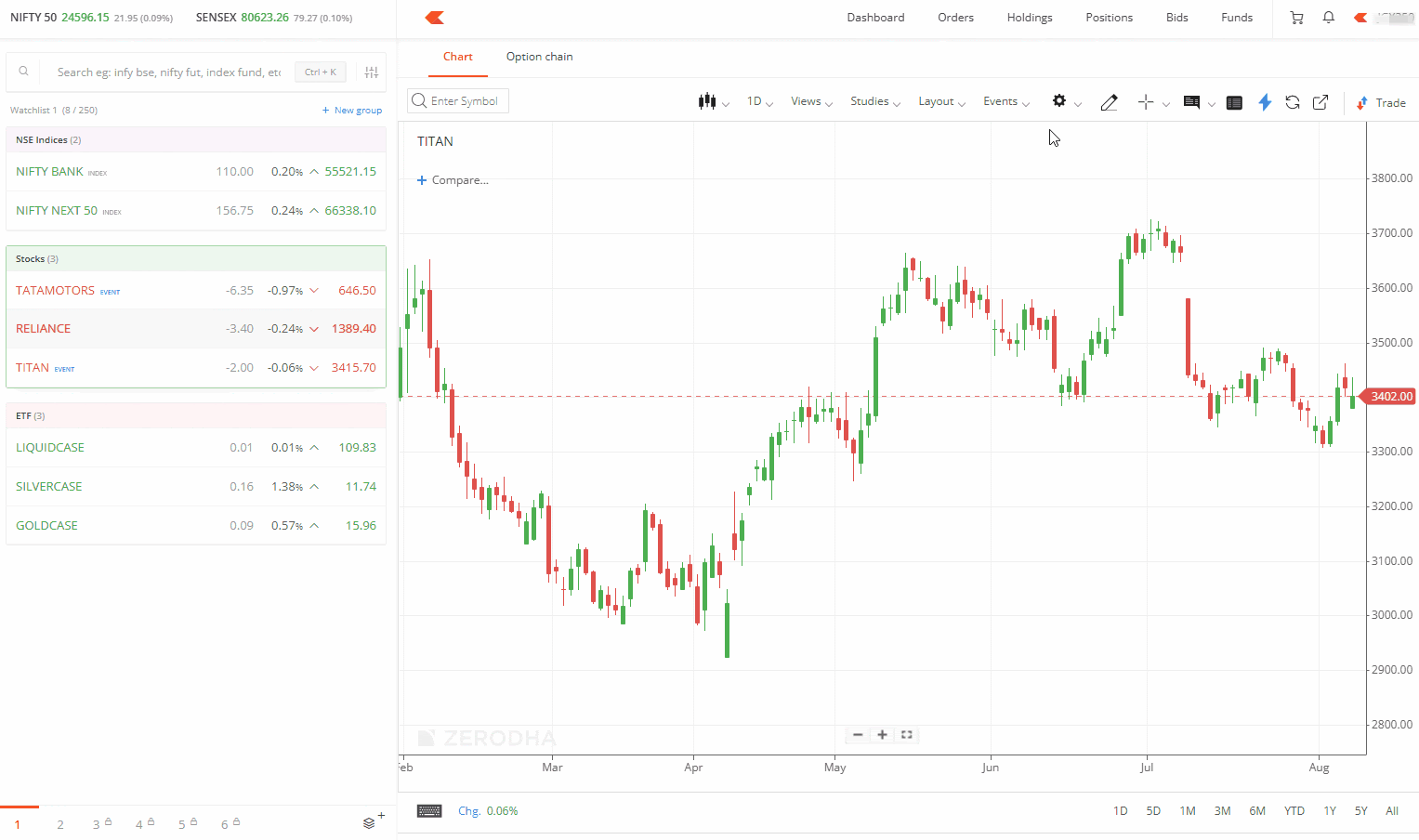Open the 1D interval dropdown

(759, 101)
